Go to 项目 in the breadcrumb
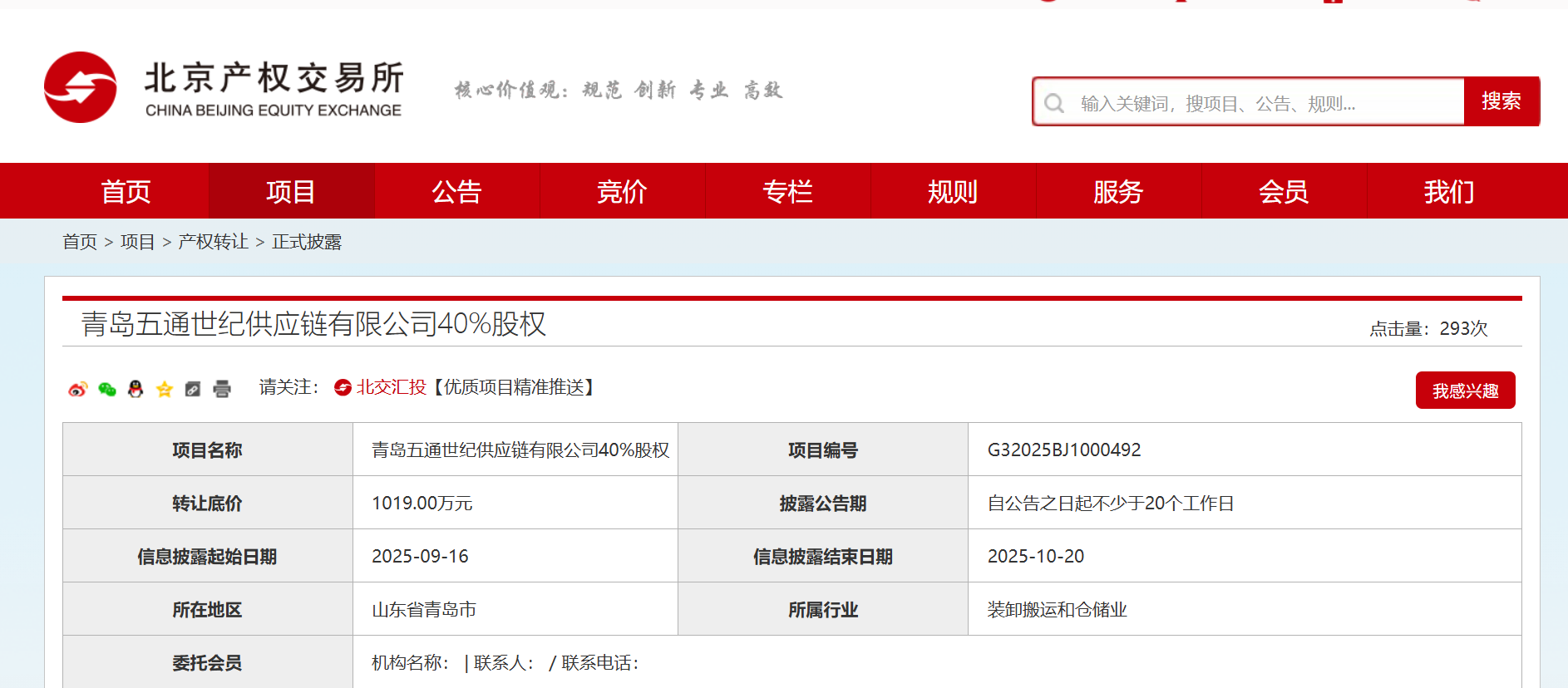Screen dimensions: 1568x688 click(x=138, y=242)
